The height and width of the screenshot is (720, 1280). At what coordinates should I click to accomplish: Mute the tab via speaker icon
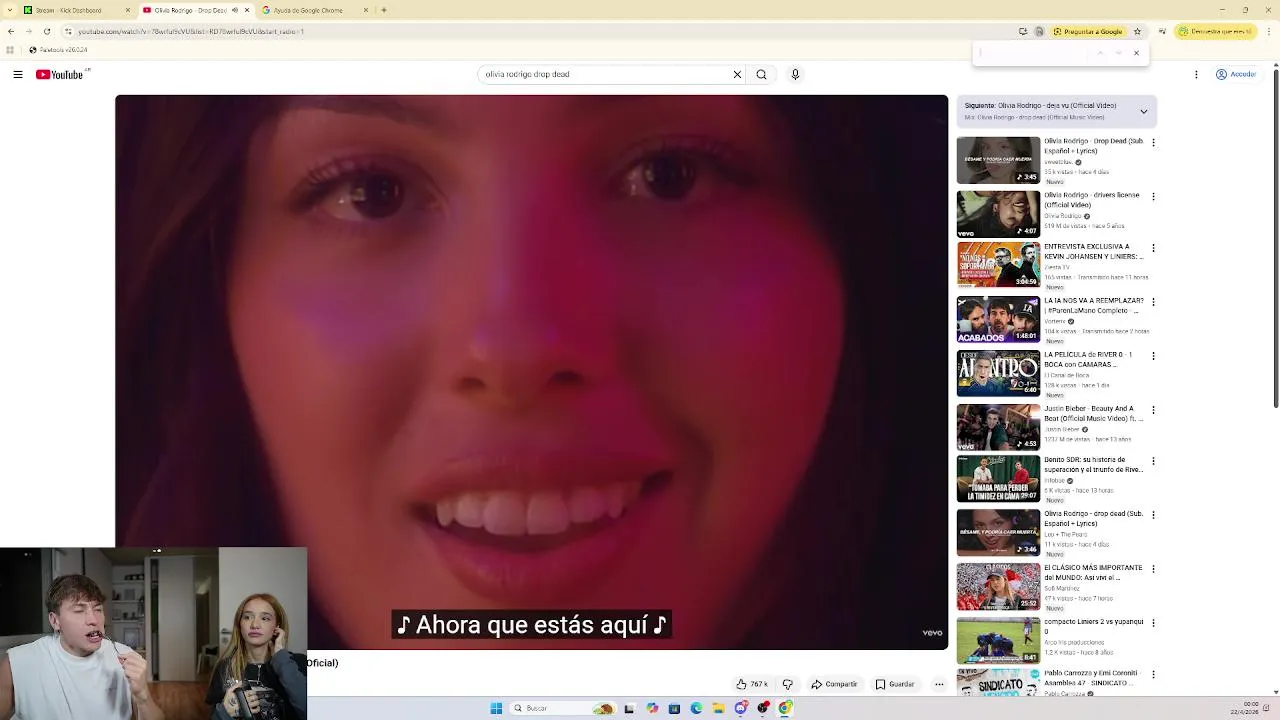(x=235, y=10)
